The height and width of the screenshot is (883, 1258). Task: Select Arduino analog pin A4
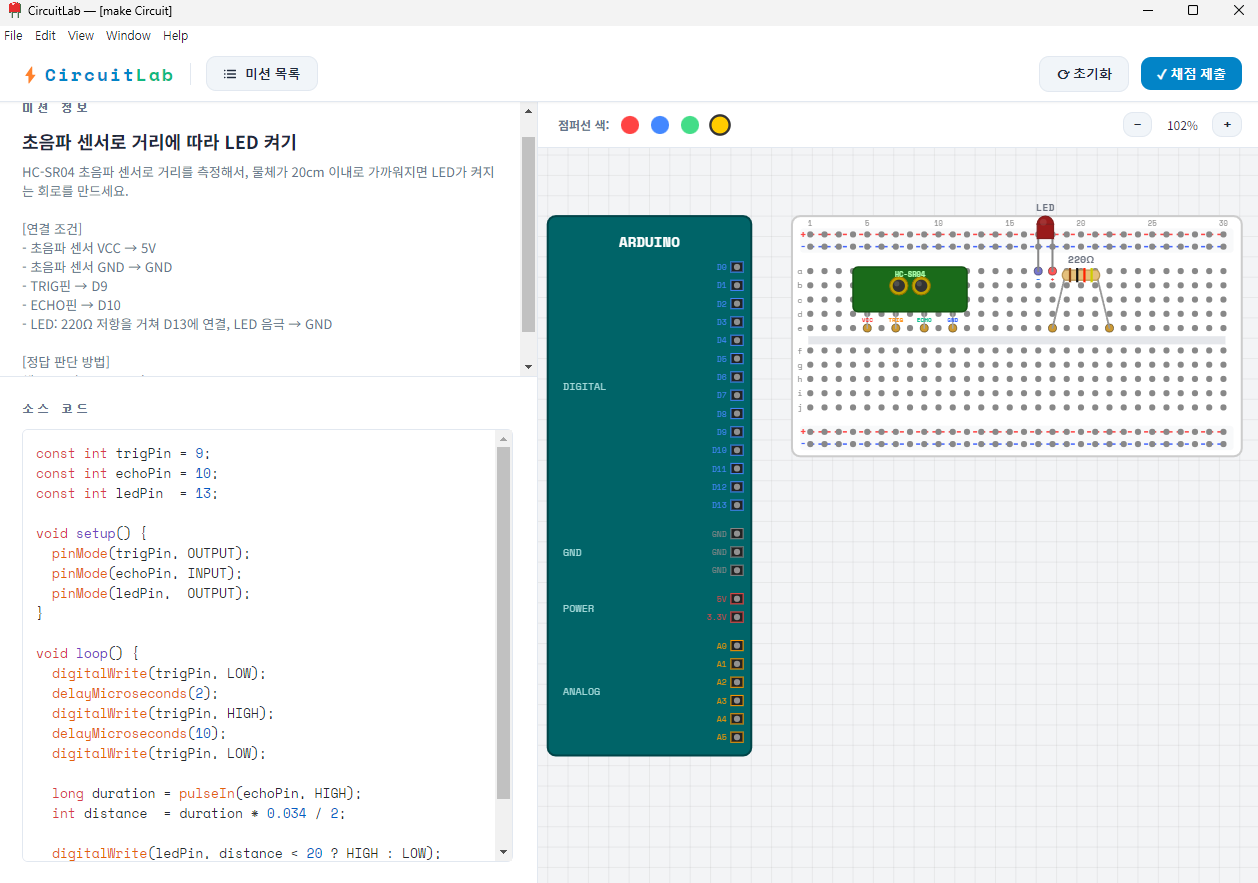tap(737, 718)
